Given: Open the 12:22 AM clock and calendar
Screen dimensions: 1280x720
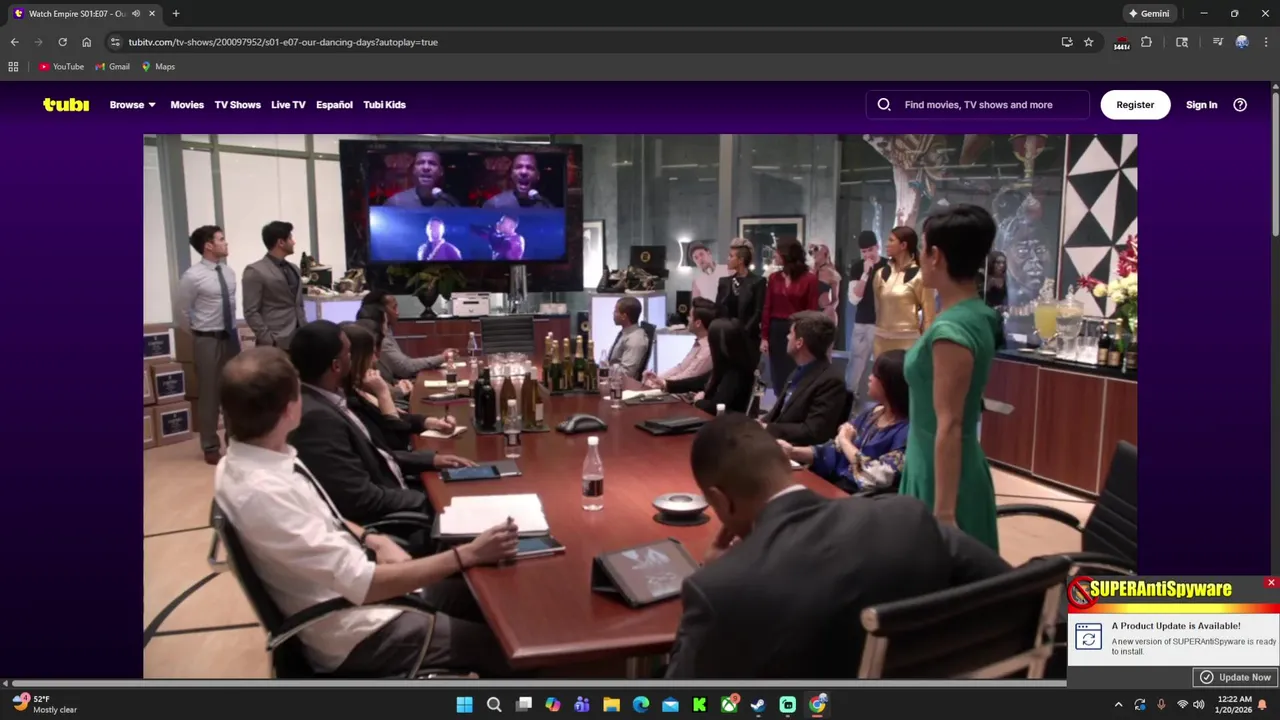Looking at the screenshot, I should coord(1235,705).
